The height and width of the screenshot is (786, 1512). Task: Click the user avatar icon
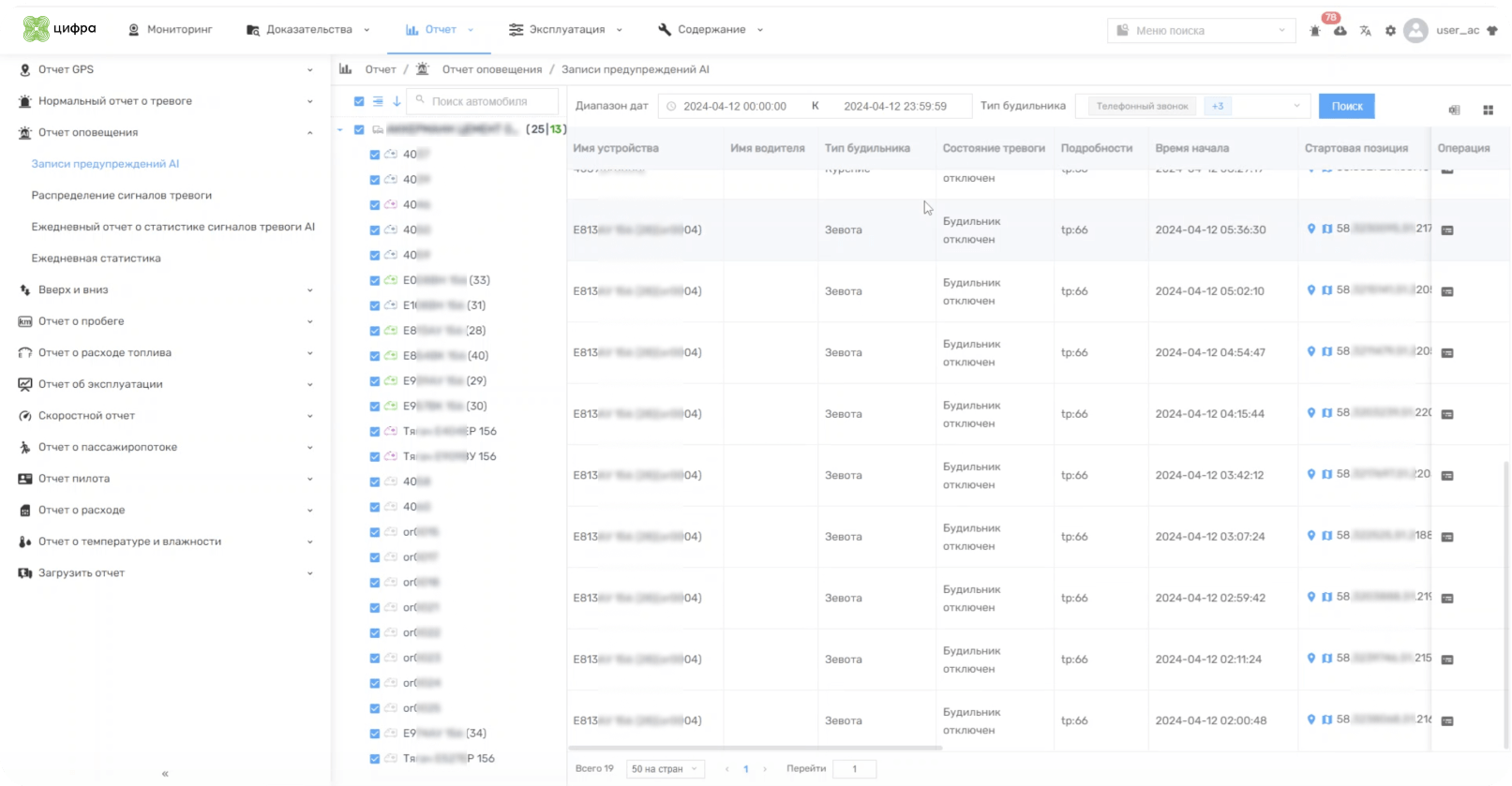click(1415, 30)
